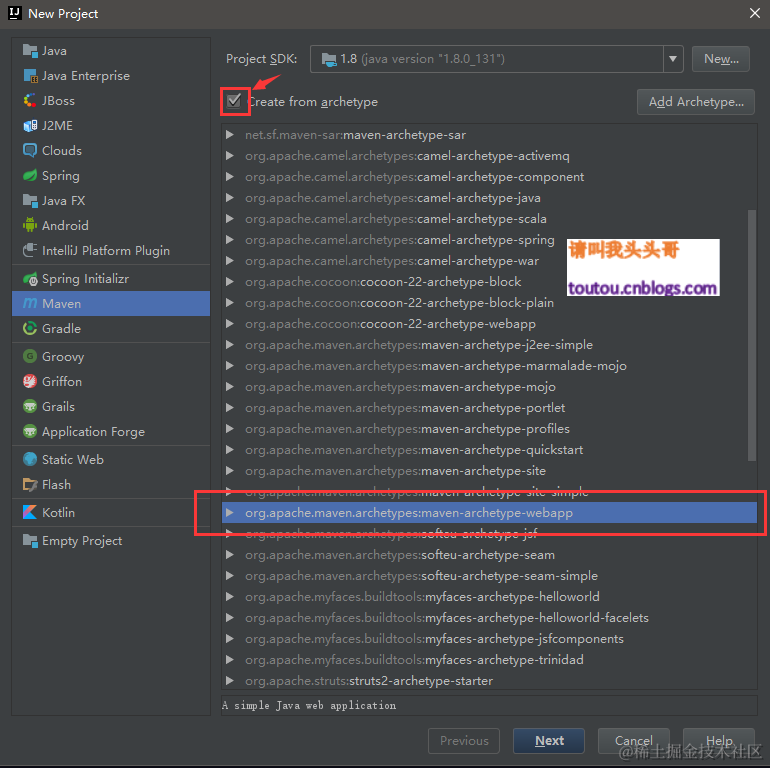770x768 pixels.
Task: Click the Java FX icon
Action: 30,200
